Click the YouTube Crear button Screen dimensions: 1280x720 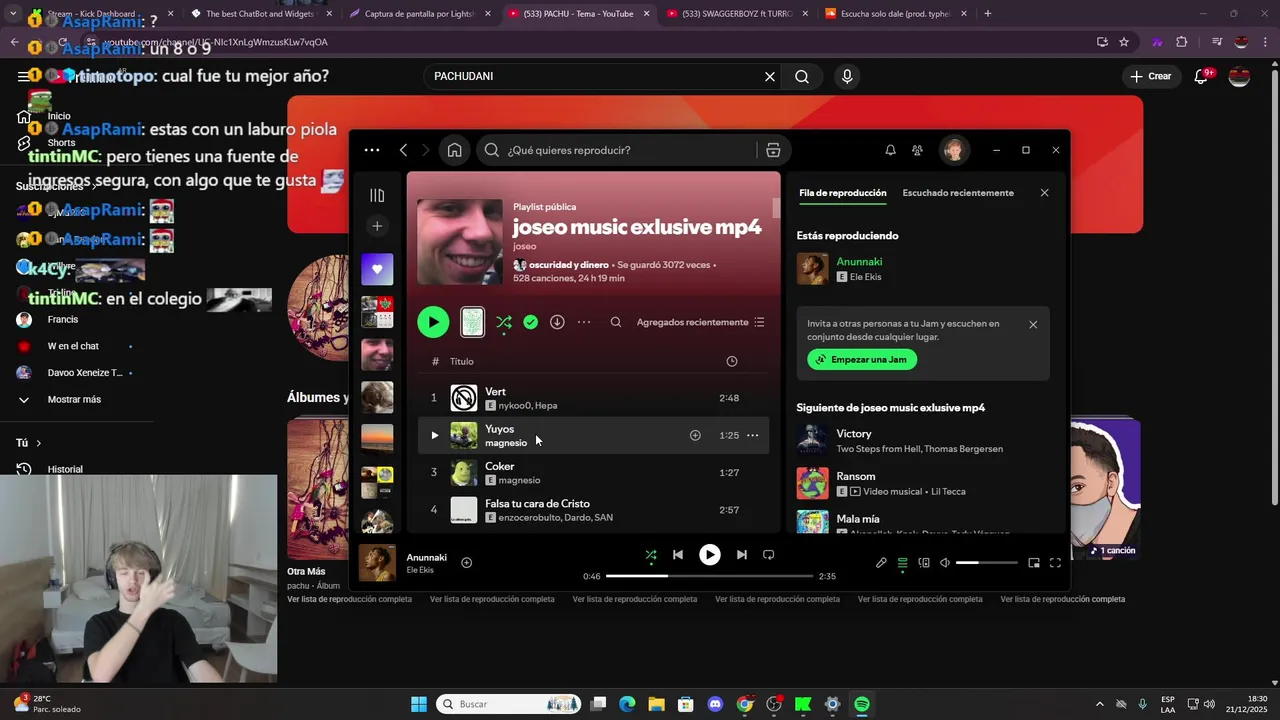[x=1150, y=76]
